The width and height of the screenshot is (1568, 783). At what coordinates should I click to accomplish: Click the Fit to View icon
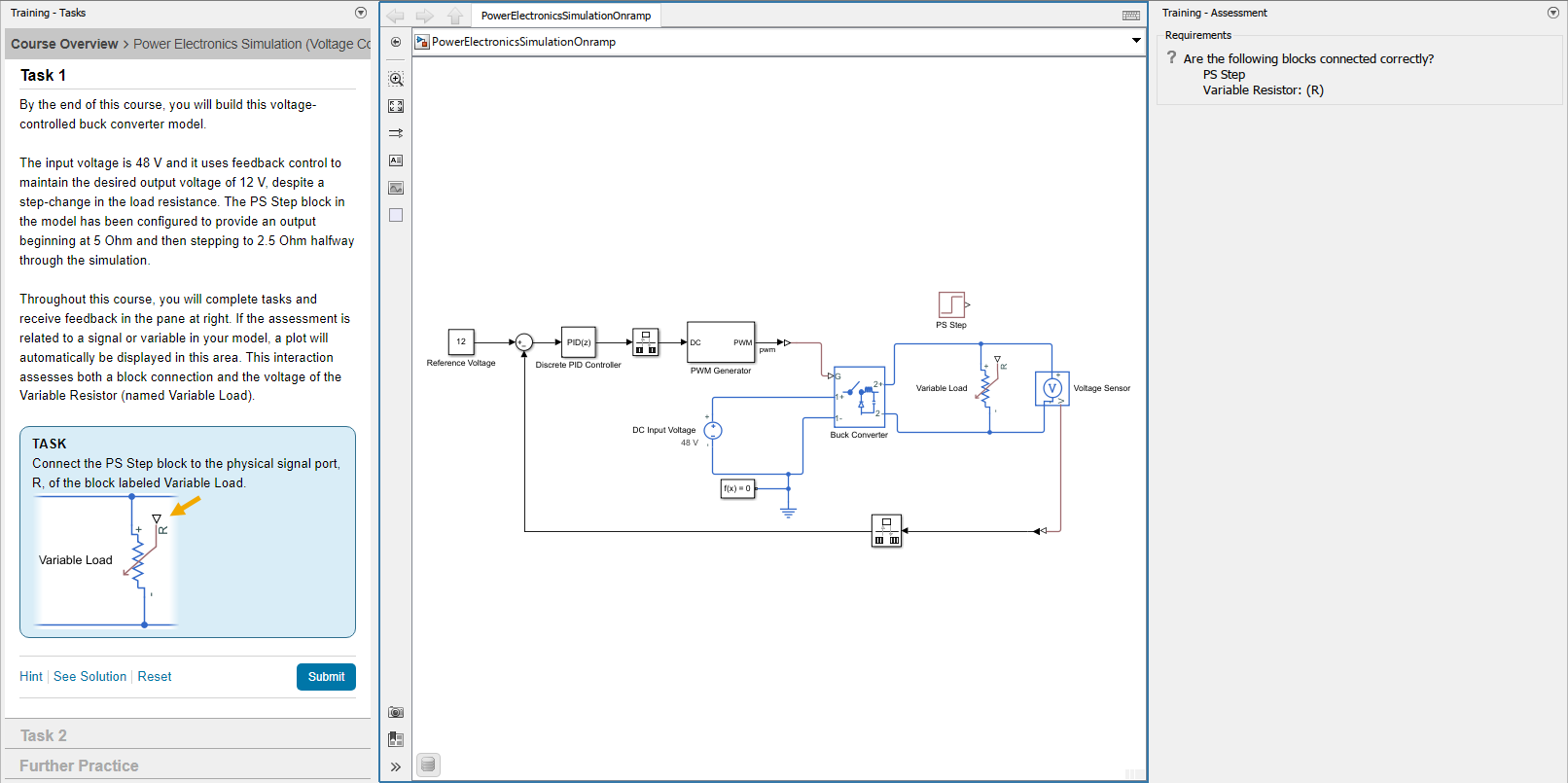[x=396, y=106]
